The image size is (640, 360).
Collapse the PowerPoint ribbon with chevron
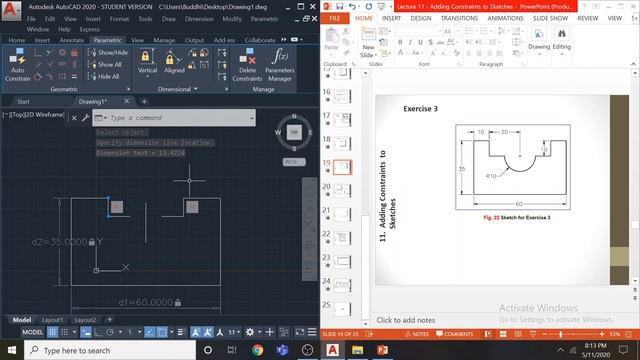(633, 64)
